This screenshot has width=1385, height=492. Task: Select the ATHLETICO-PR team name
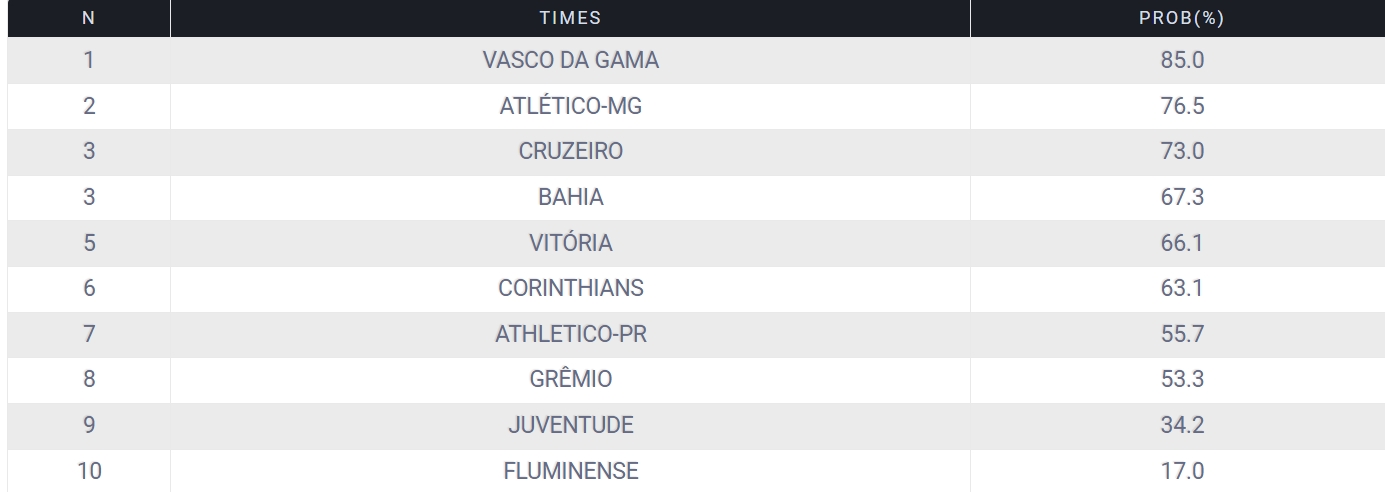(x=570, y=335)
